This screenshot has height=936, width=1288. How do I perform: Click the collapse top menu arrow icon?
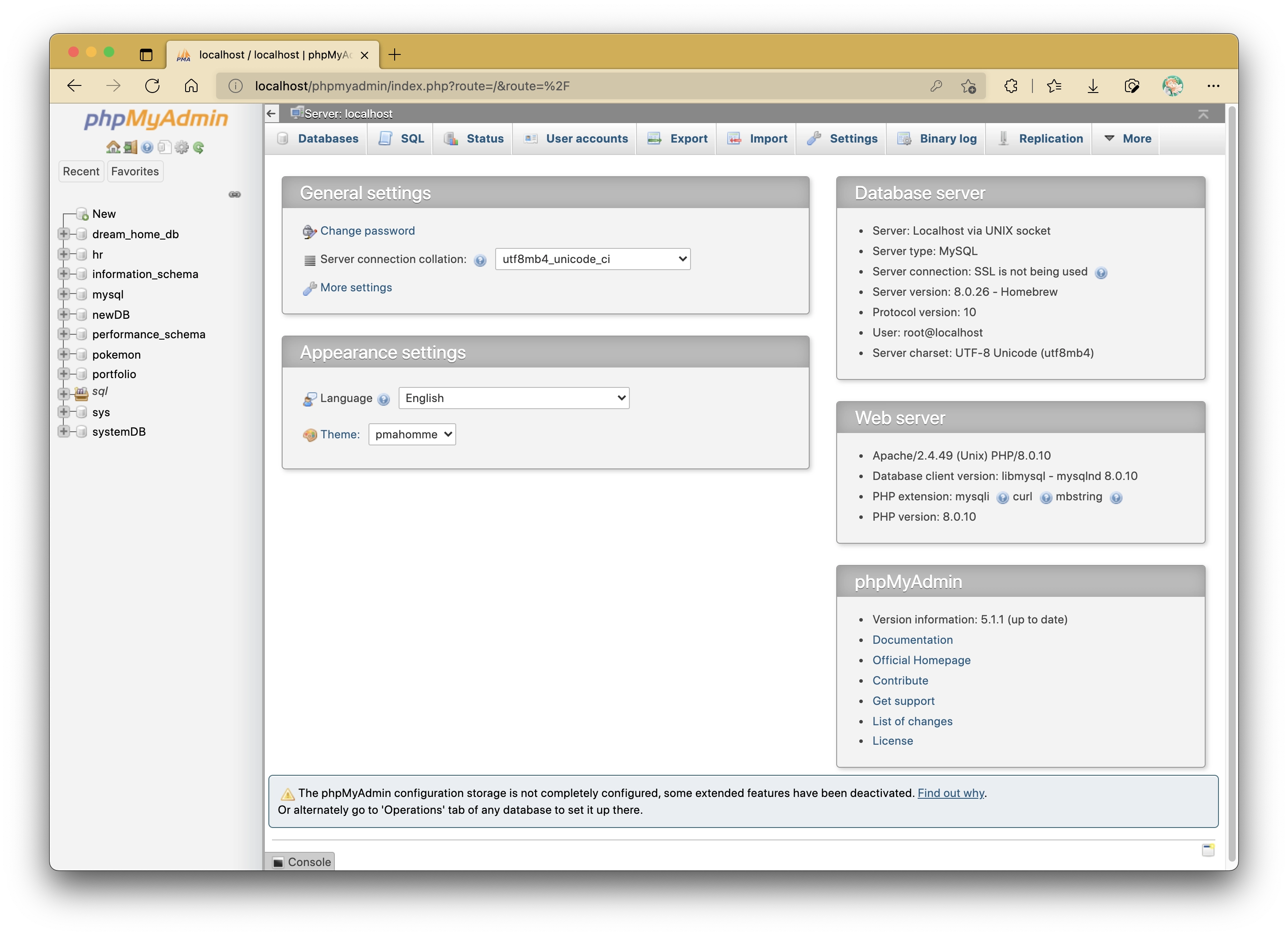[1203, 114]
